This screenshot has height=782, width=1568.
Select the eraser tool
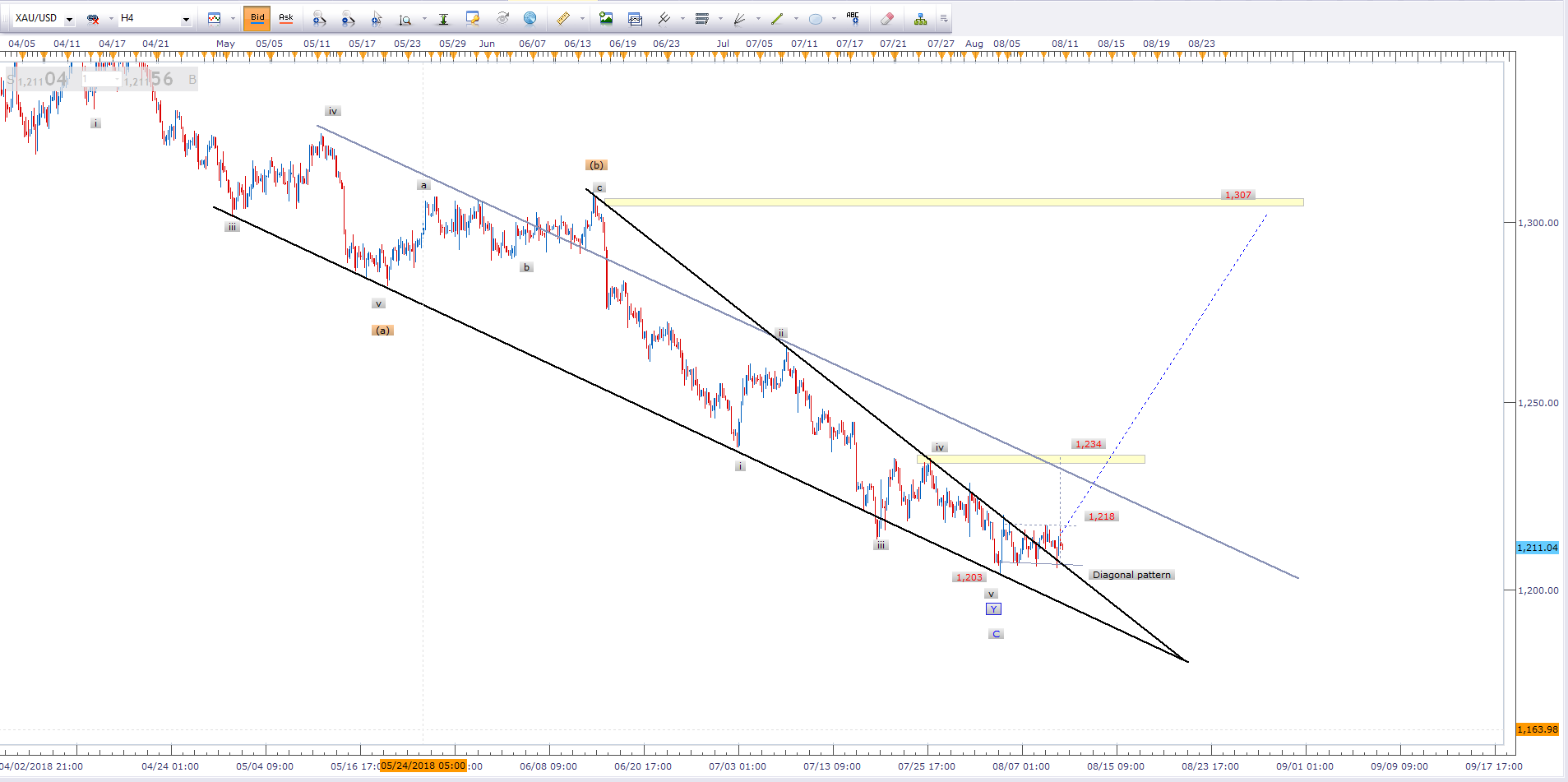pos(886,18)
